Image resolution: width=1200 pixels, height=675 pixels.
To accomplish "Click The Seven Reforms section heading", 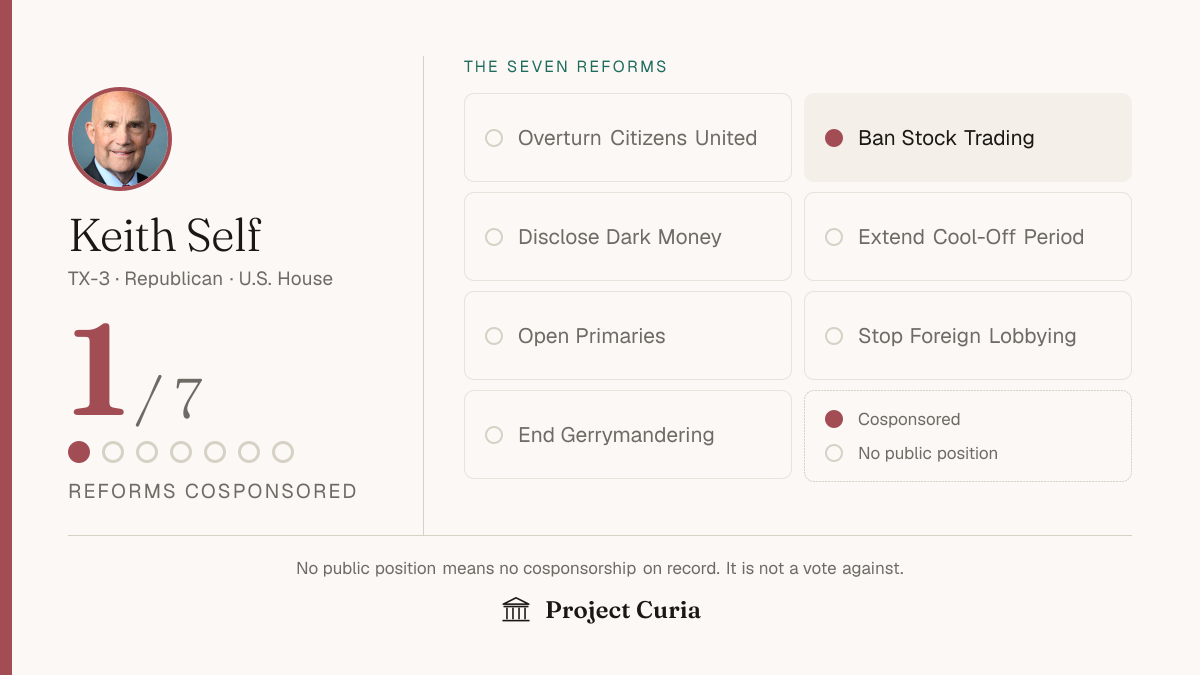I will [x=566, y=67].
